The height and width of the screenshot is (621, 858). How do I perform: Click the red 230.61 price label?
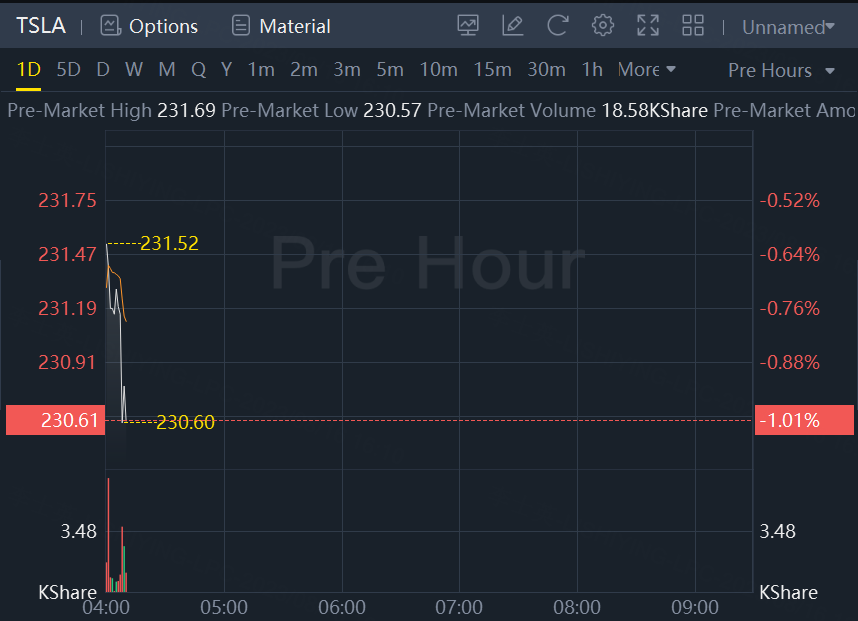[x=54, y=420]
